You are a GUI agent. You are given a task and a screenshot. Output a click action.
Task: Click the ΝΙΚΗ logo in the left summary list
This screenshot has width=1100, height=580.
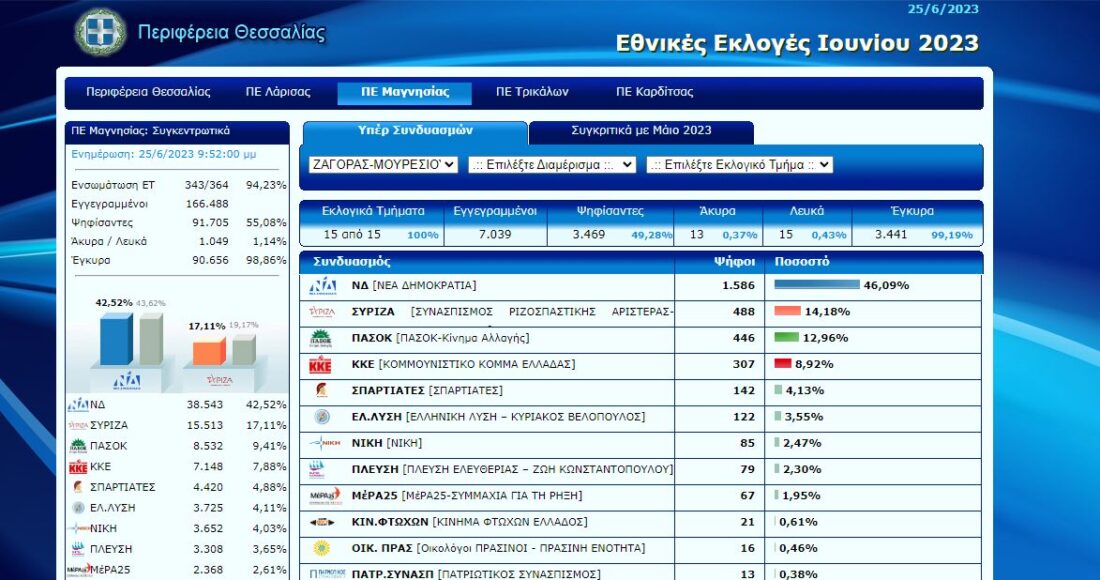[79, 528]
